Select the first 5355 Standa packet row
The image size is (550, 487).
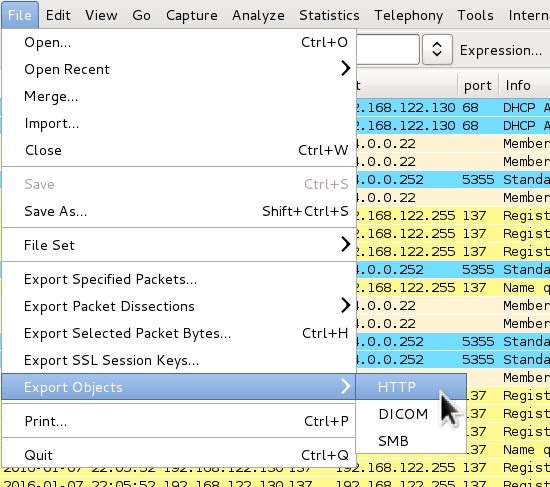453,180
